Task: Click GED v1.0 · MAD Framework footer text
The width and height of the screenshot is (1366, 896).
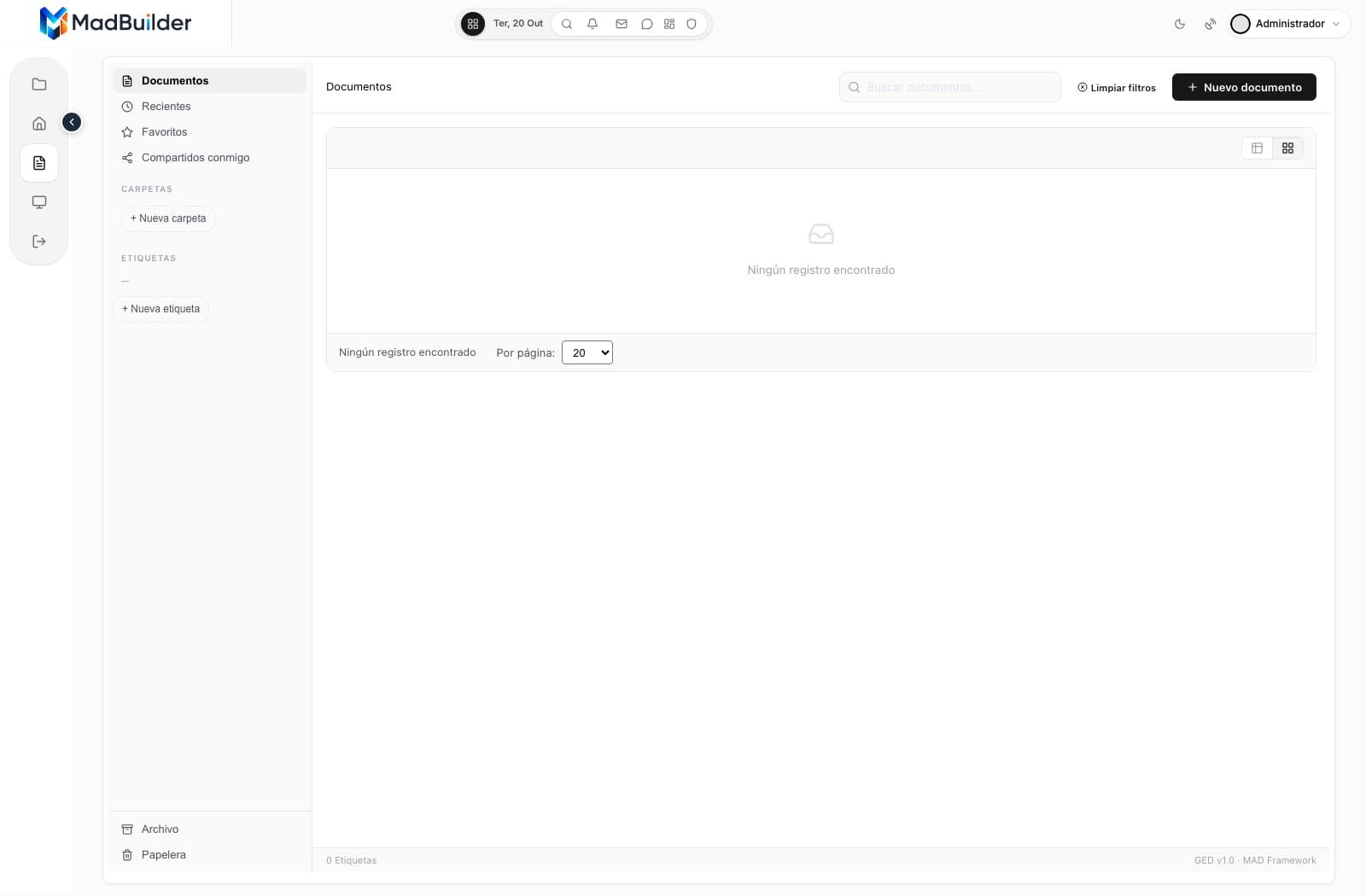Action: coord(1255,860)
